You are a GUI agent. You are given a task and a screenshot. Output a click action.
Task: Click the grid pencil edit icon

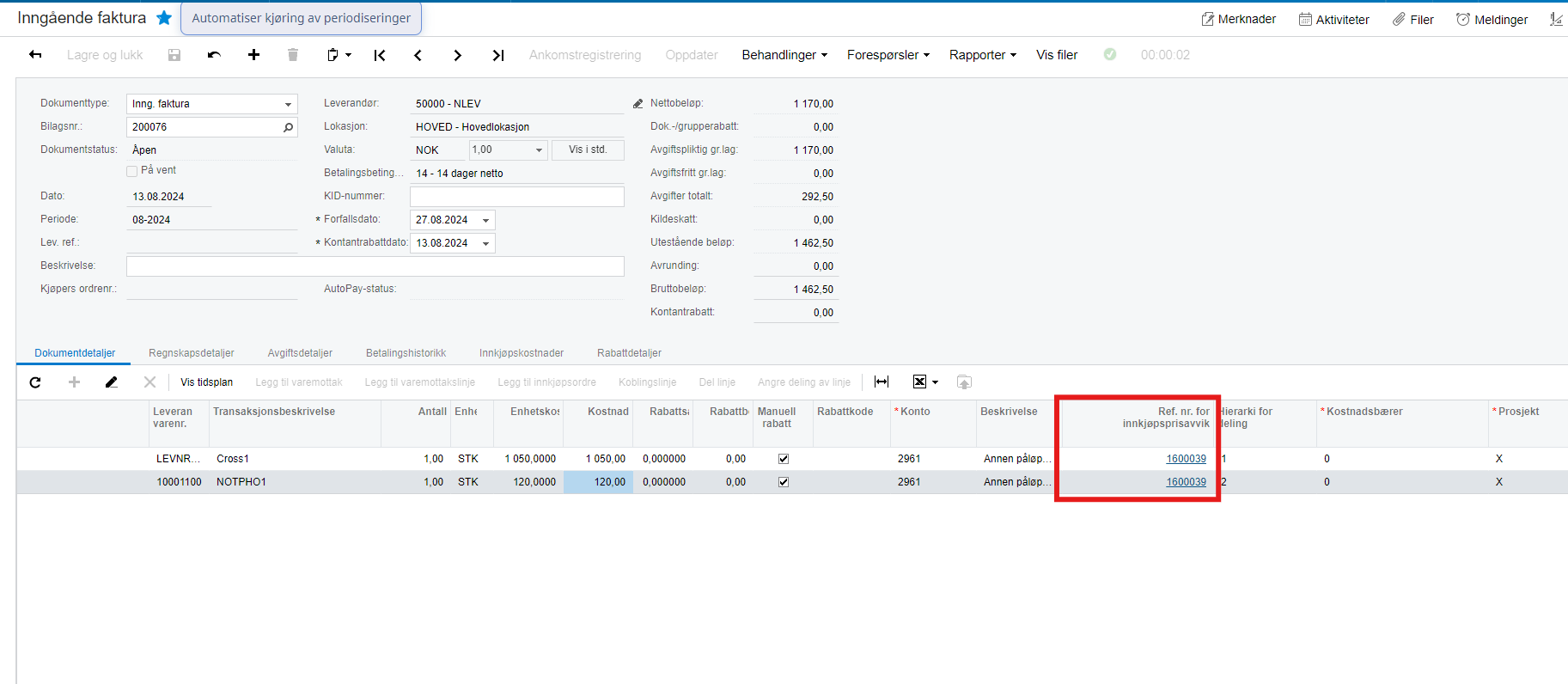pyautogui.click(x=112, y=382)
